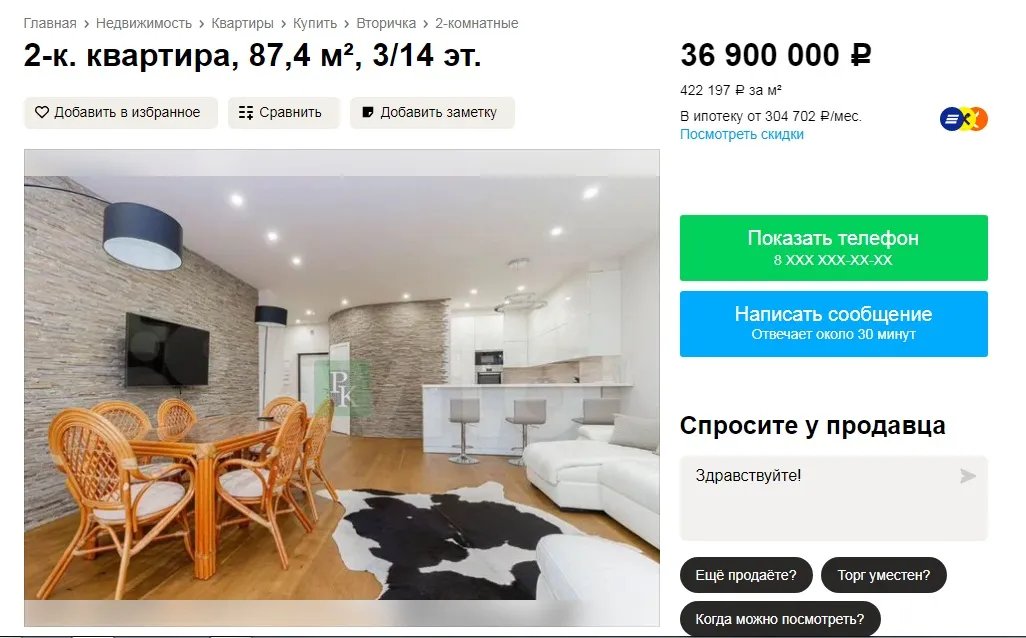This screenshot has height=638, width=1026.
Task: Click the heart icon for favorites
Action: tap(42, 113)
